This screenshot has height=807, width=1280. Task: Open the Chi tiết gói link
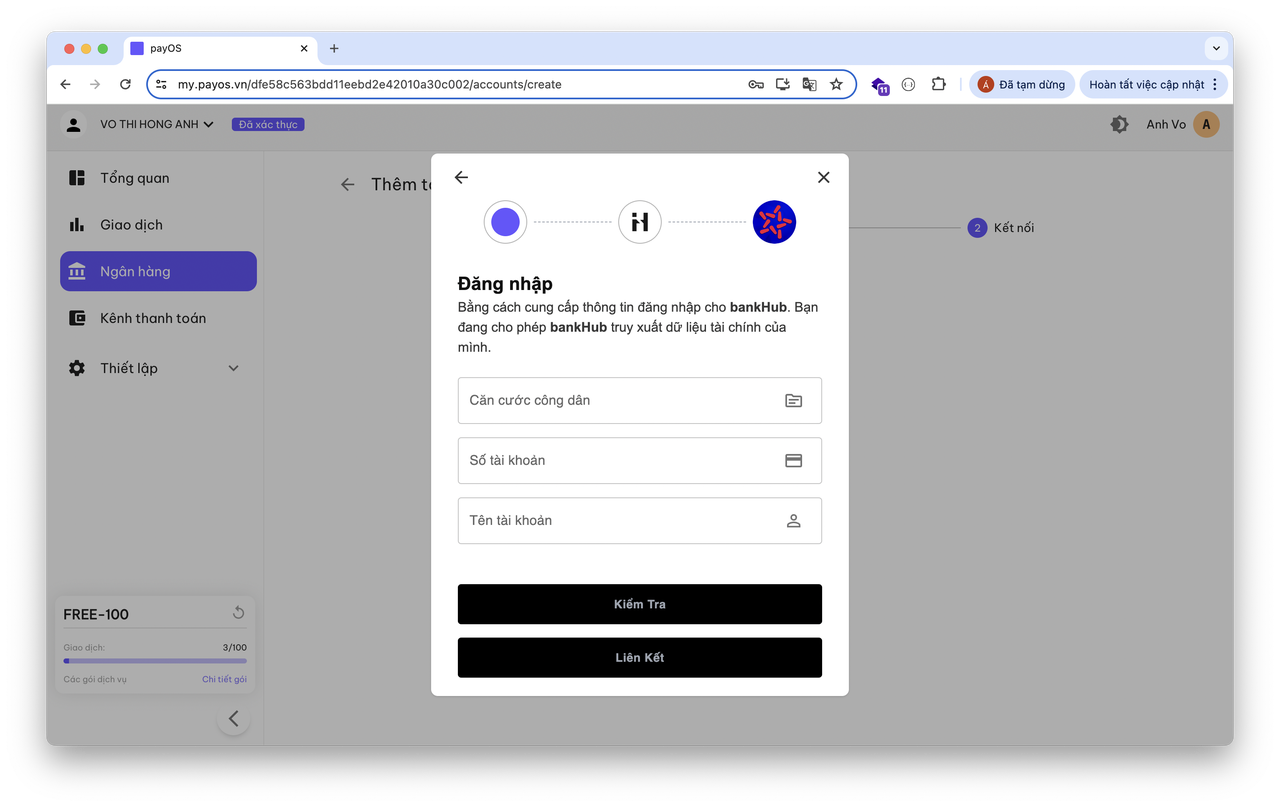pyautogui.click(x=224, y=680)
